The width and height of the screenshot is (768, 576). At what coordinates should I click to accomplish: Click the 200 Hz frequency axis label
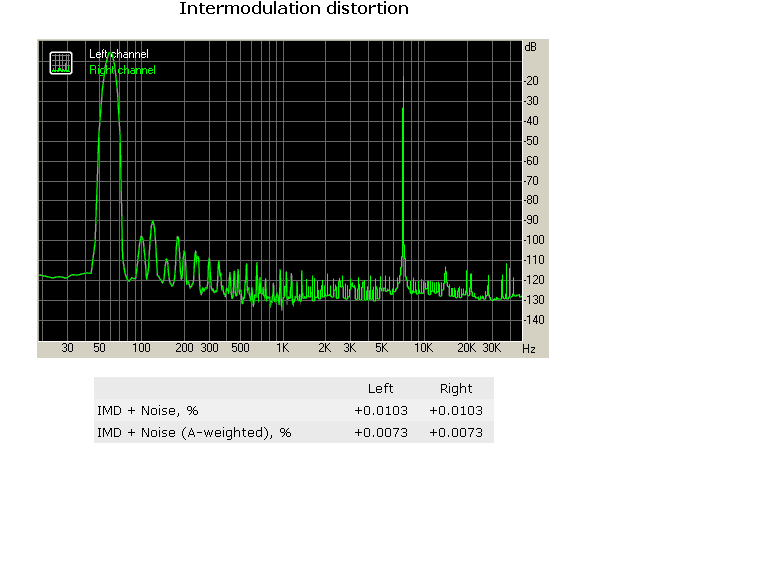click(184, 348)
